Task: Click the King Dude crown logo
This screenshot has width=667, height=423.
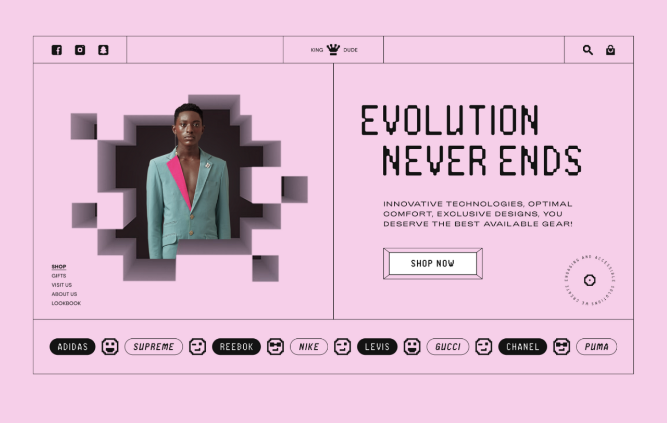Action: [334, 49]
